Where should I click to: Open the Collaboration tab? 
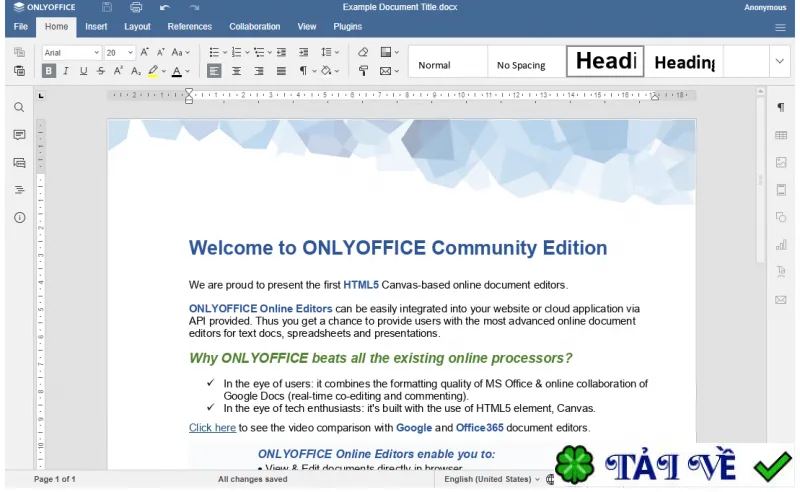click(x=254, y=27)
